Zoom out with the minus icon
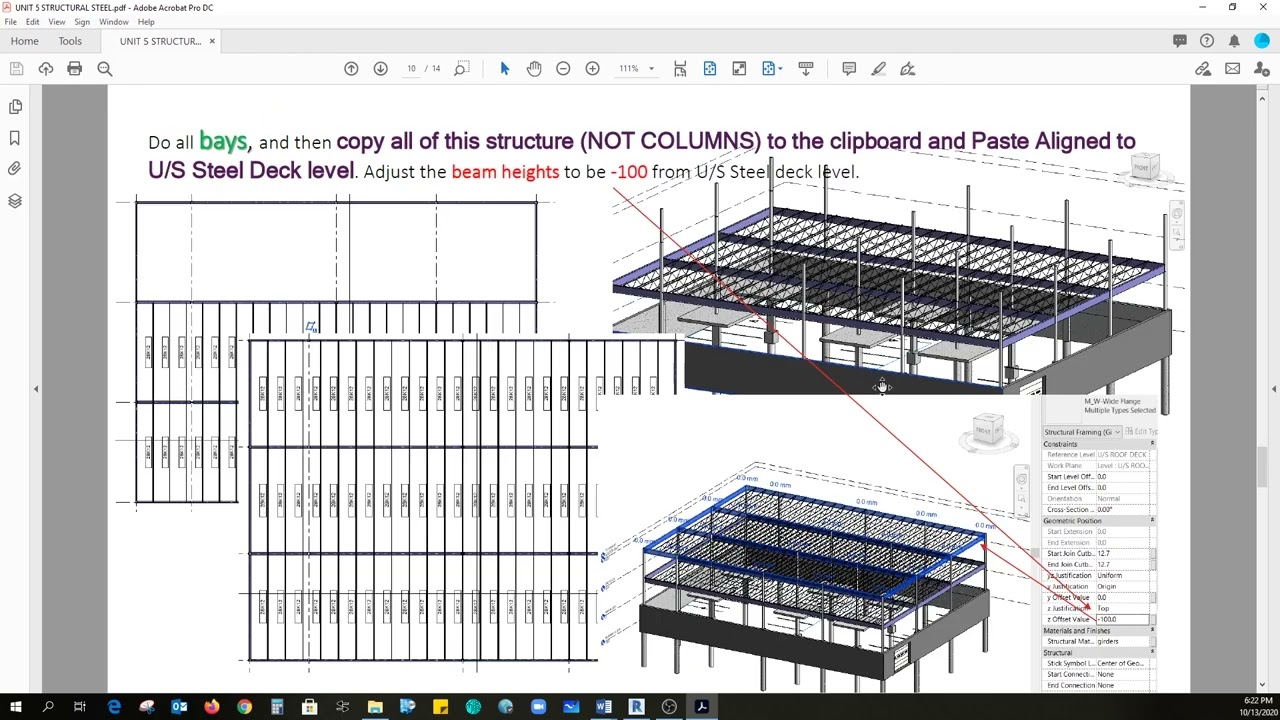The height and width of the screenshot is (720, 1280). [x=563, y=68]
